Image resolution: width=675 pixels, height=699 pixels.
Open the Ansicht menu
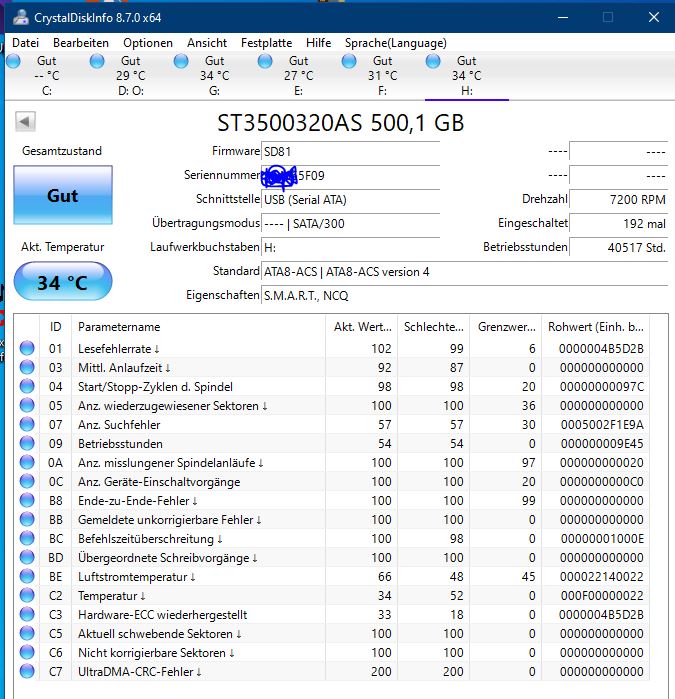click(207, 43)
